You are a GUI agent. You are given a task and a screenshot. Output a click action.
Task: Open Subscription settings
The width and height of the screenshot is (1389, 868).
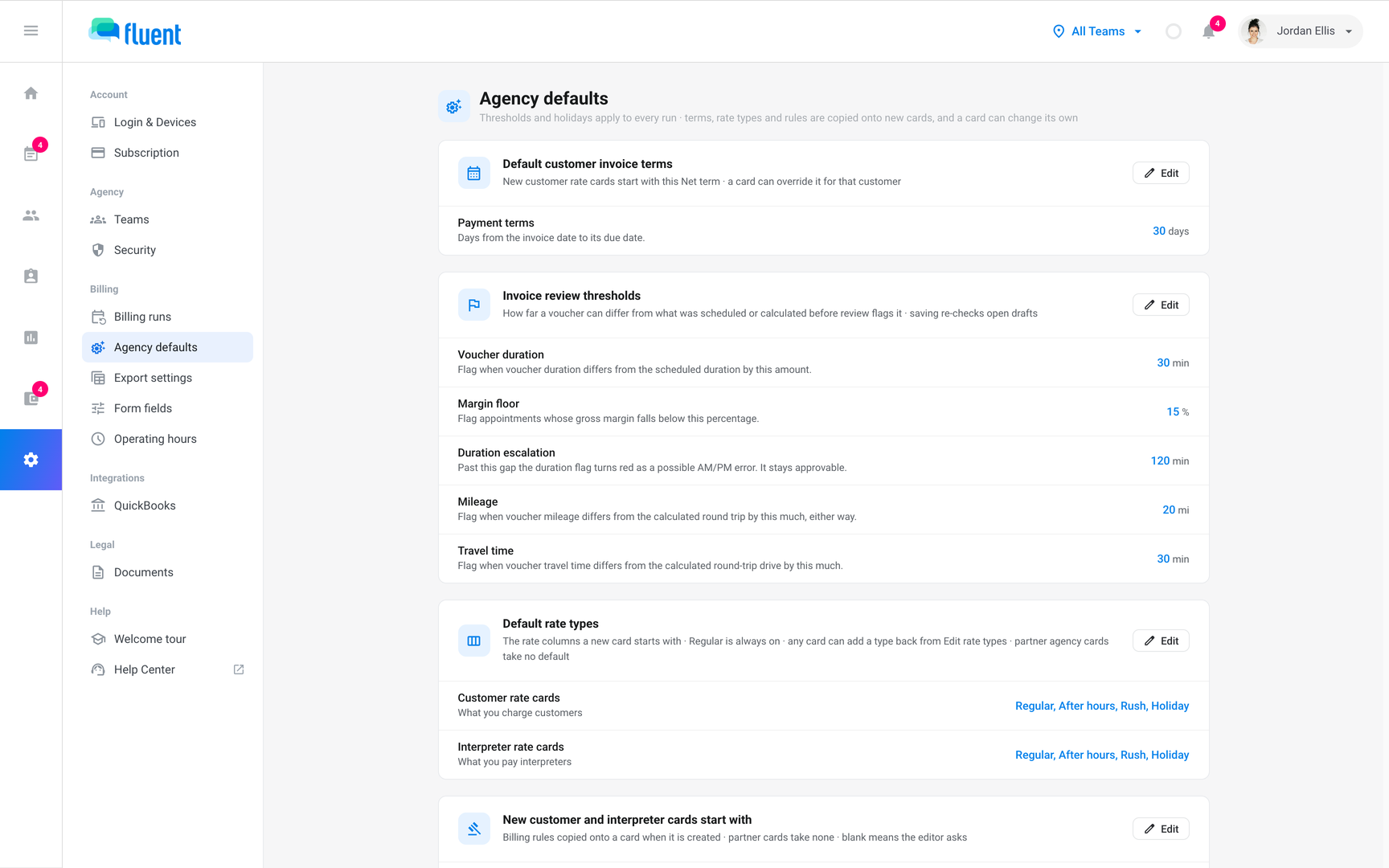coord(167,153)
